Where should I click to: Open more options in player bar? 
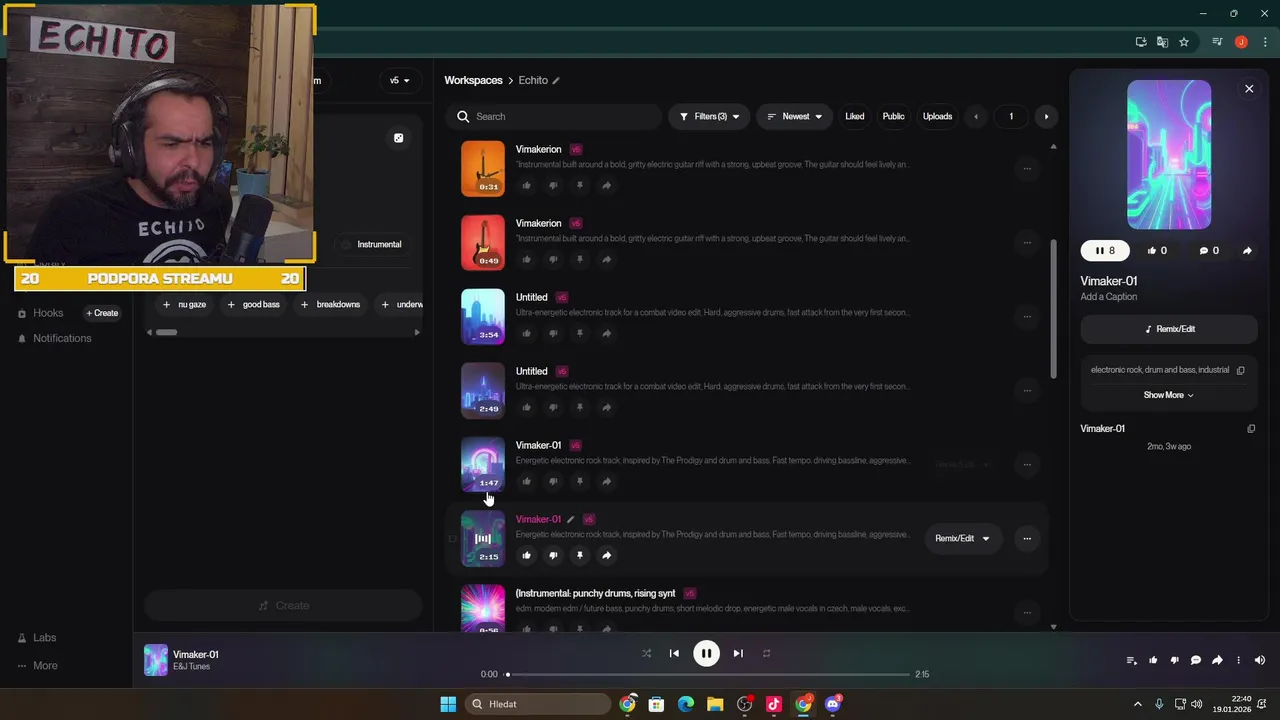pos(1238,660)
